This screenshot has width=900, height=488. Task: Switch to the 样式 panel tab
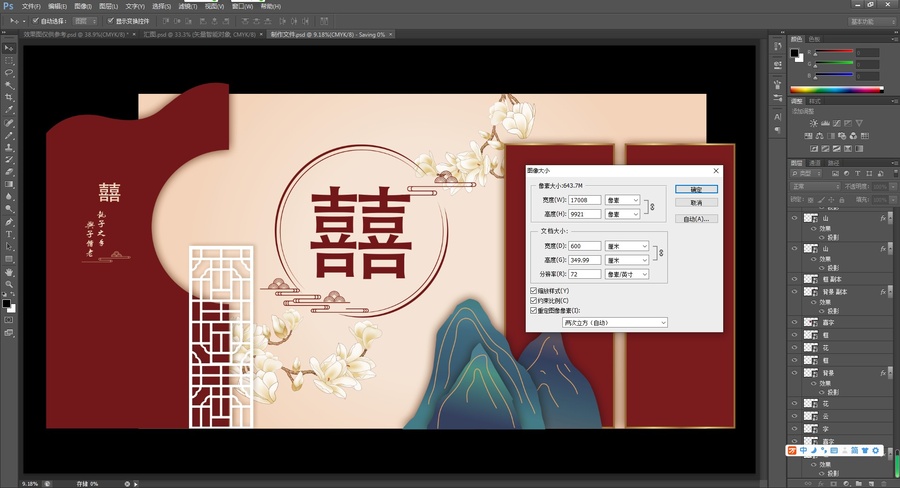[815, 101]
